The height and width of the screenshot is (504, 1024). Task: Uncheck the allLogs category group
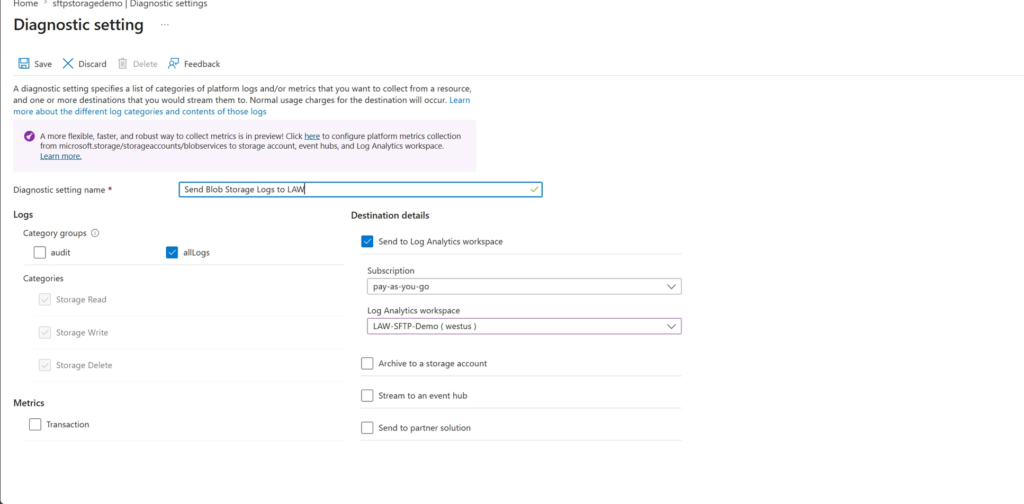coord(172,253)
